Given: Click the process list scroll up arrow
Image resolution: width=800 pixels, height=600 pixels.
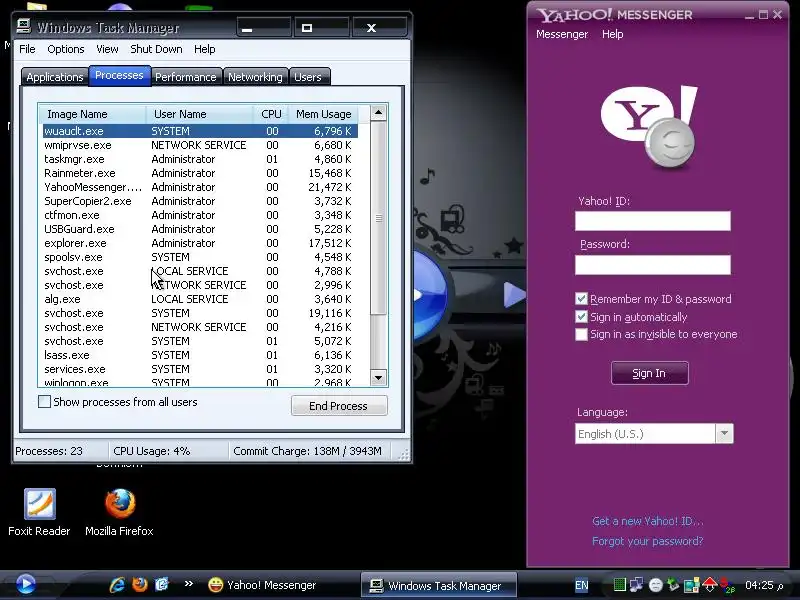Looking at the screenshot, I should click(x=378, y=113).
